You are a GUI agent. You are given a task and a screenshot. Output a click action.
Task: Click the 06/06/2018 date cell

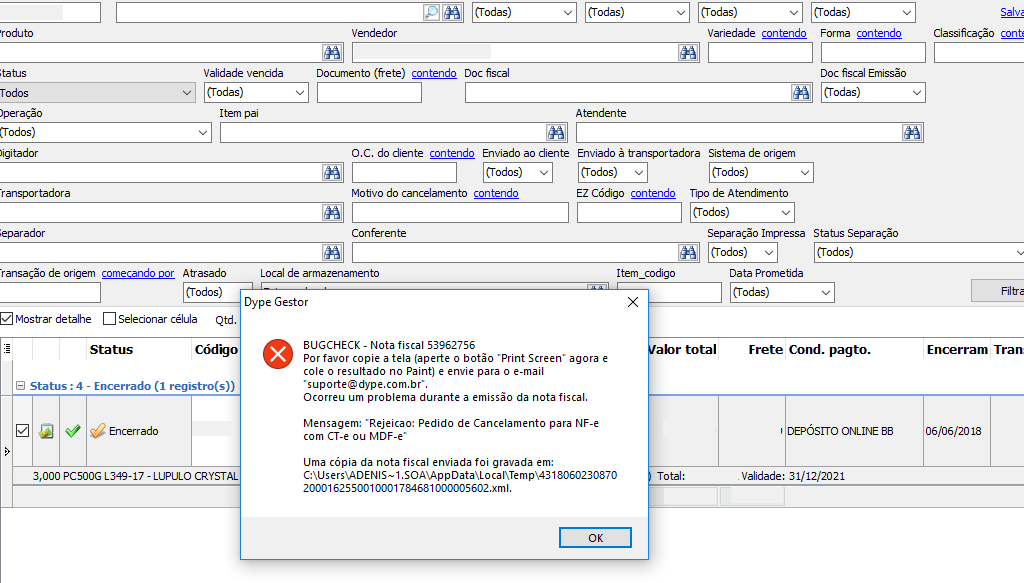[x=956, y=431]
